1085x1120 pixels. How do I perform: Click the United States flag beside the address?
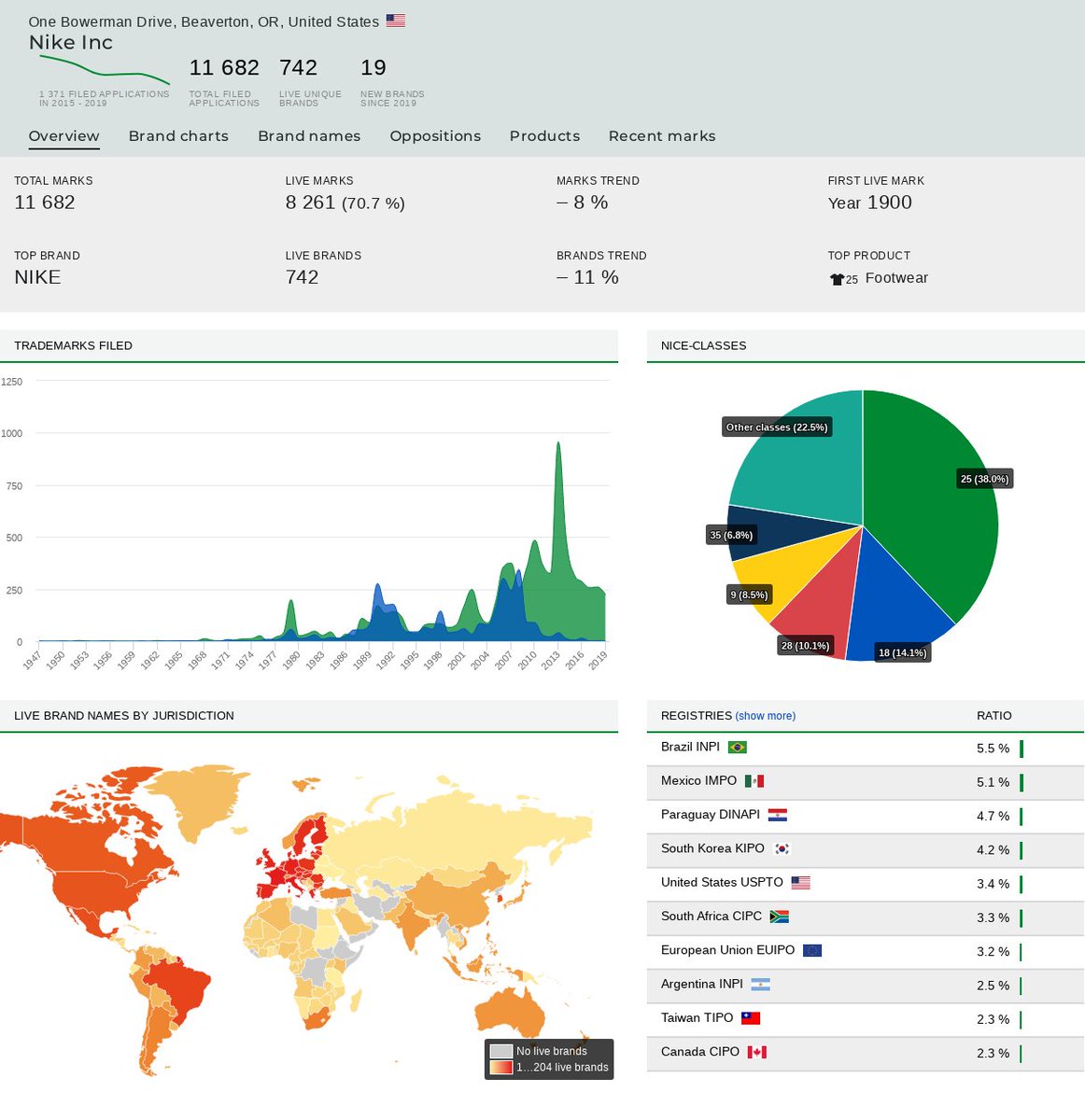tap(396, 21)
